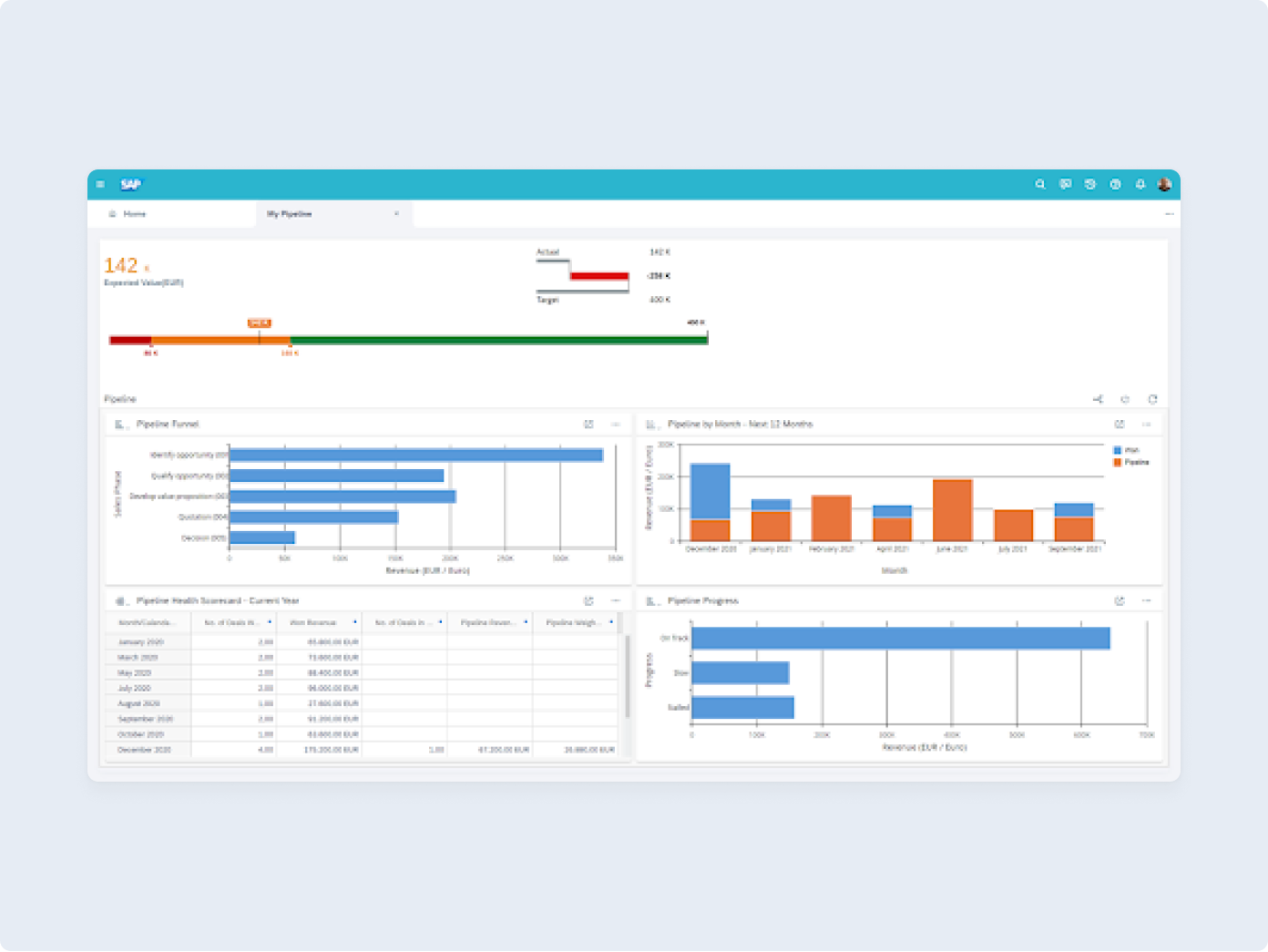Image resolution: width=1268 pixels, height=952 pixels.
Task: Select the December 2020 row
Action: tap(363, 750)
